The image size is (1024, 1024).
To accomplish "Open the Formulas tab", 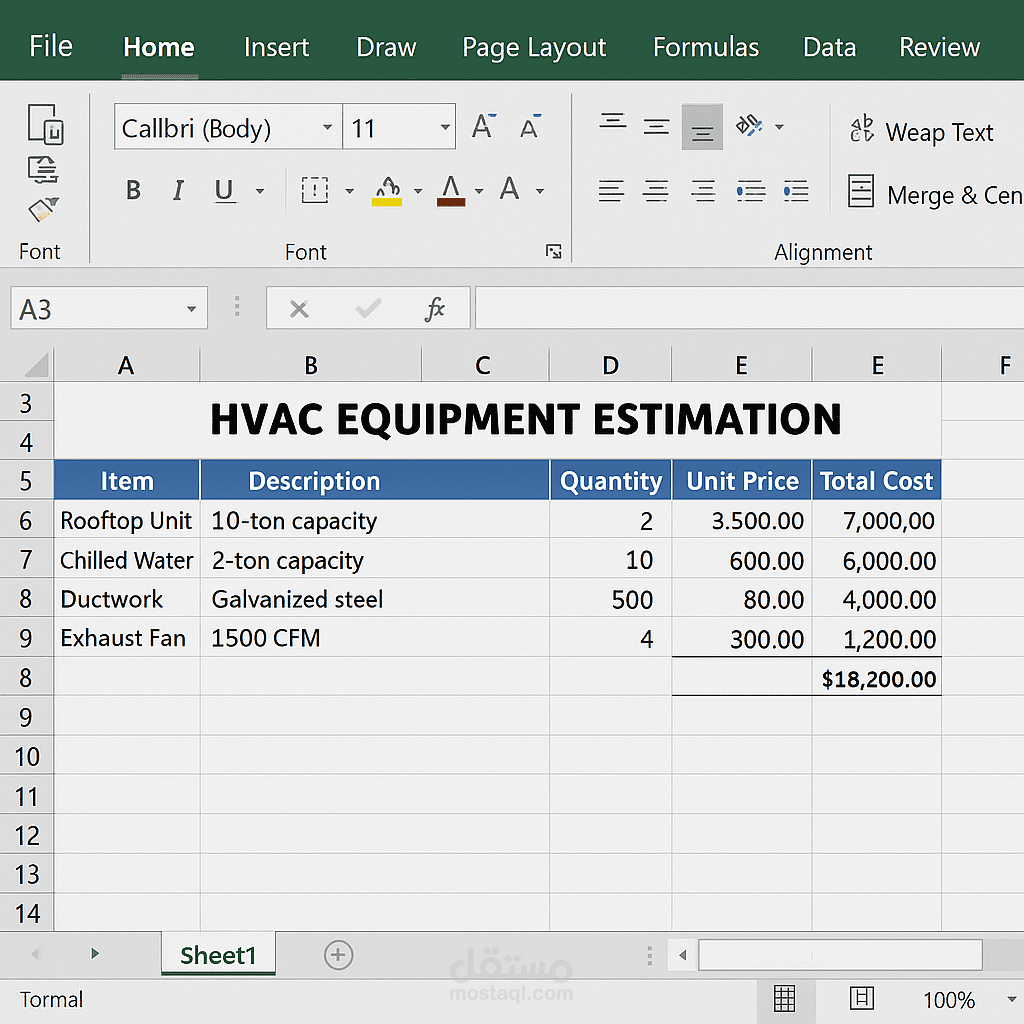I will (x=706, y=48).
